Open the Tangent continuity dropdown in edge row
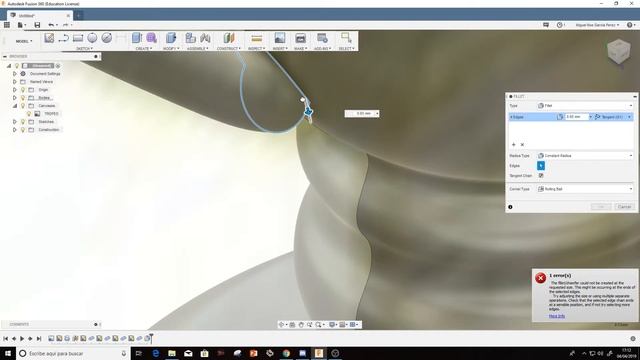 (x=613, y=117)
